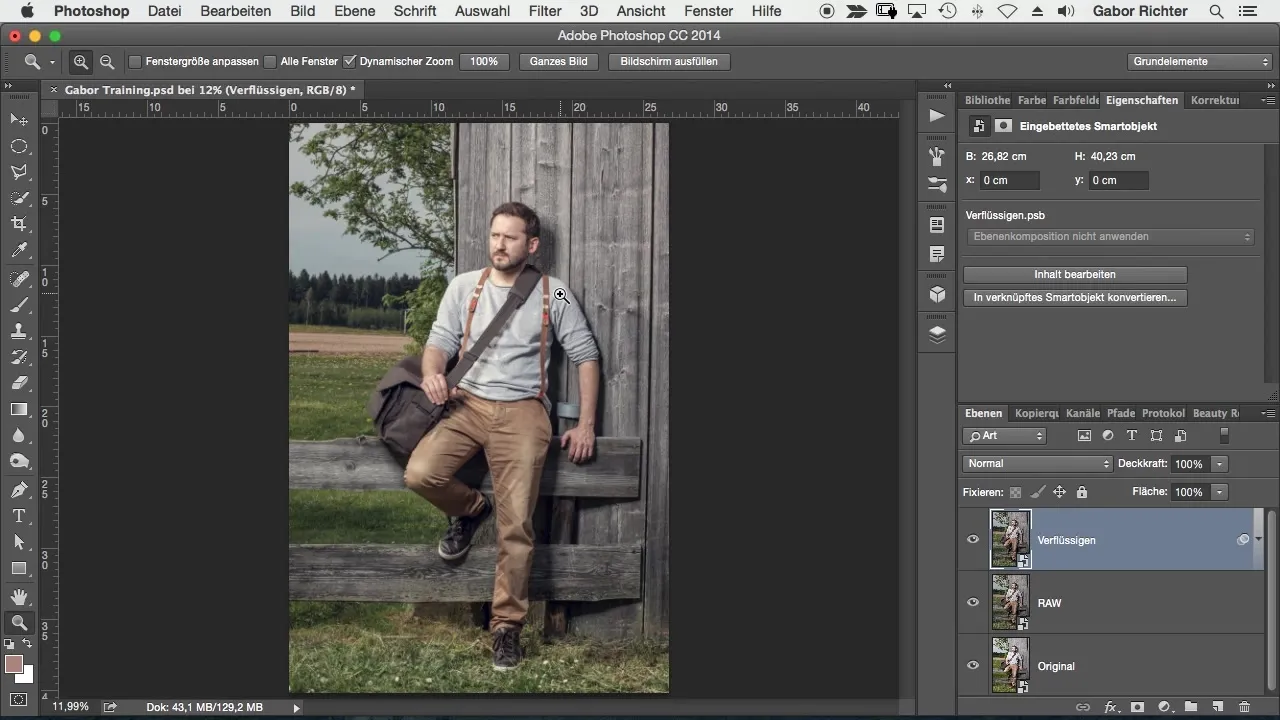Open the Grundelemente workspace dropdown
Viewport: 1280px width, 720px height.
(1200, 62)
